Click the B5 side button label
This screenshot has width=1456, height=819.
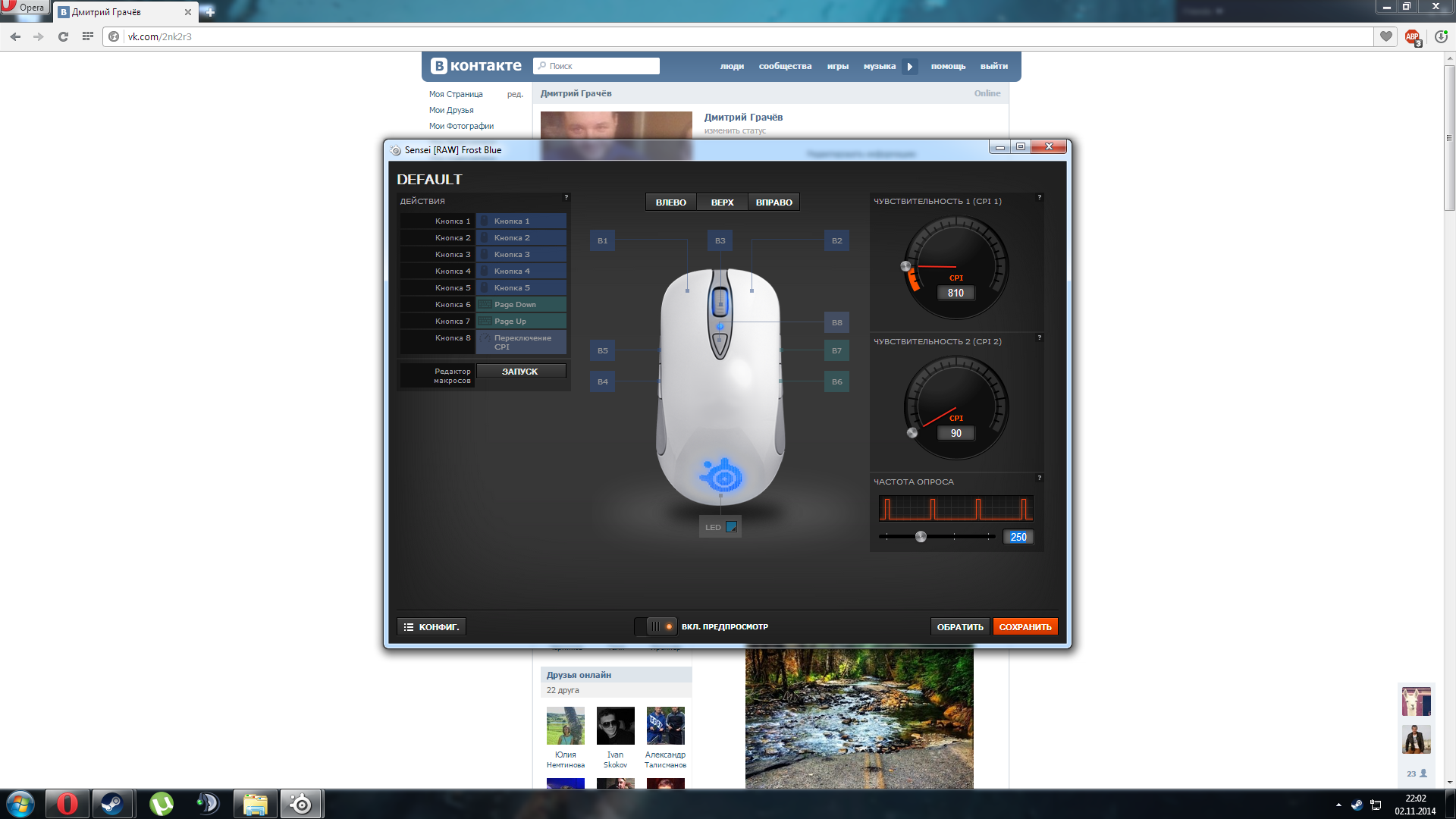[x=602, y=350]
